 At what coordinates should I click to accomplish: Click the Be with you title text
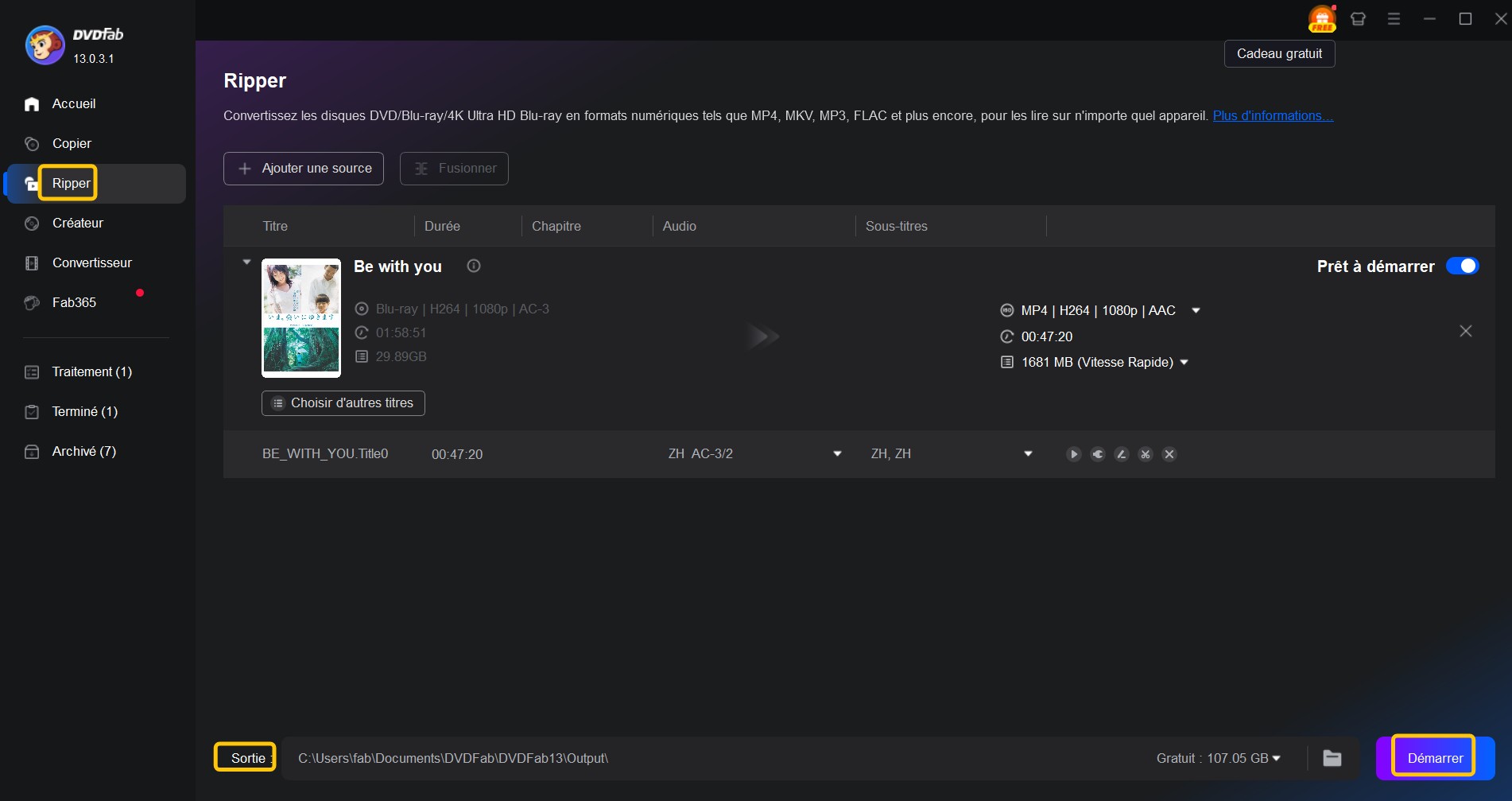point(397,266)
